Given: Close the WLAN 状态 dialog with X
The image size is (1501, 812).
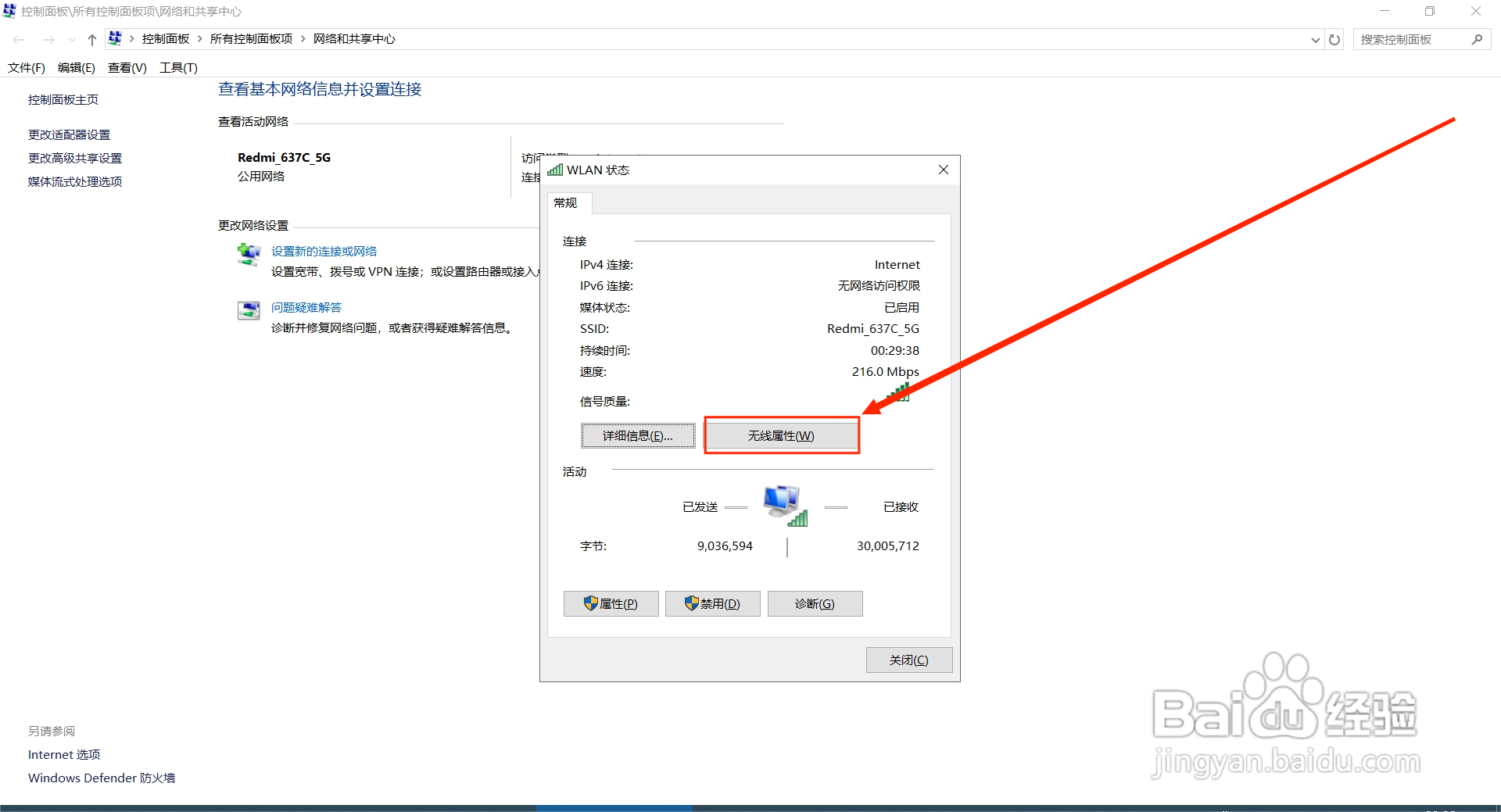Looking at the screenshot, I should (944, 170).
